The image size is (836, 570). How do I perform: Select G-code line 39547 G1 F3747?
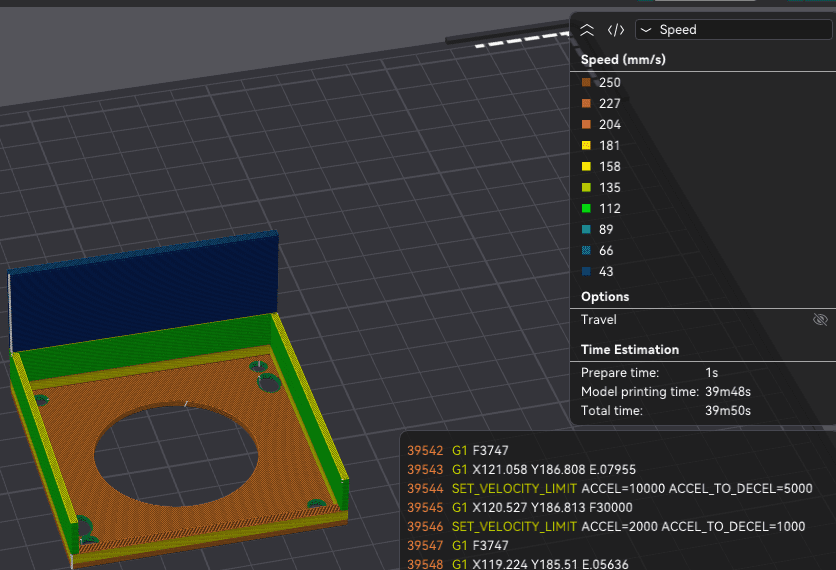coord(457,545)
